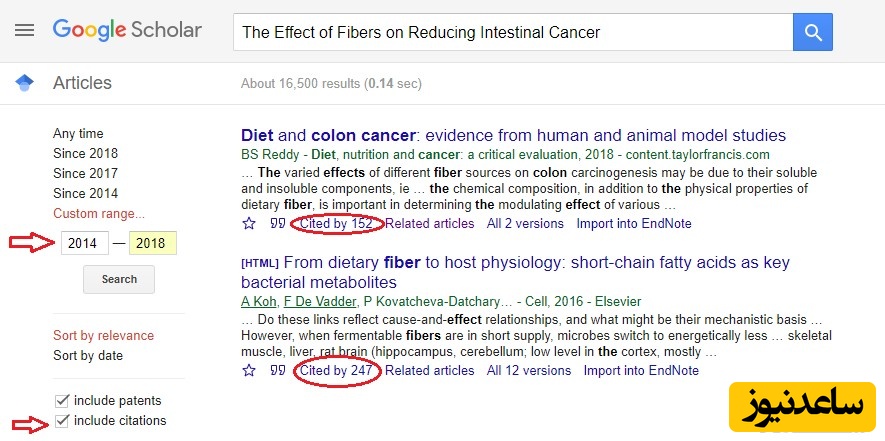Uncheck the include citations checkbox
885x441 pixels.
(63, 421)
